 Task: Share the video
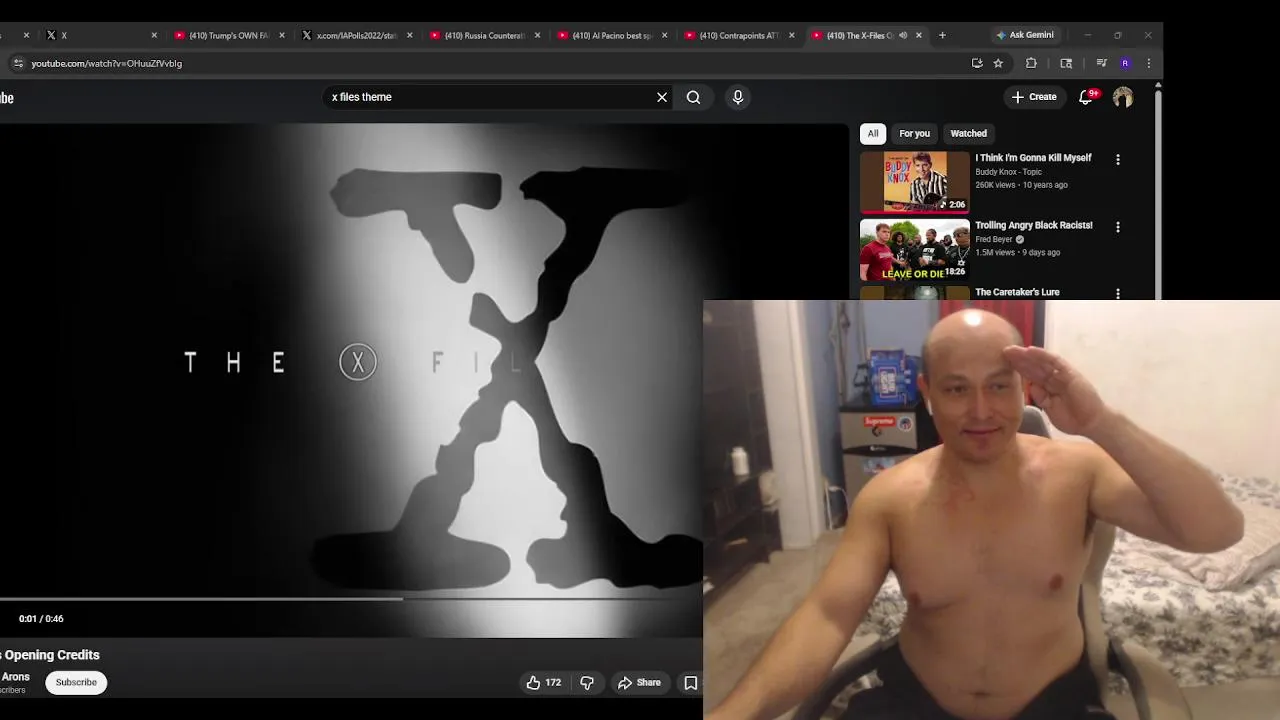(x=639, y=682)
